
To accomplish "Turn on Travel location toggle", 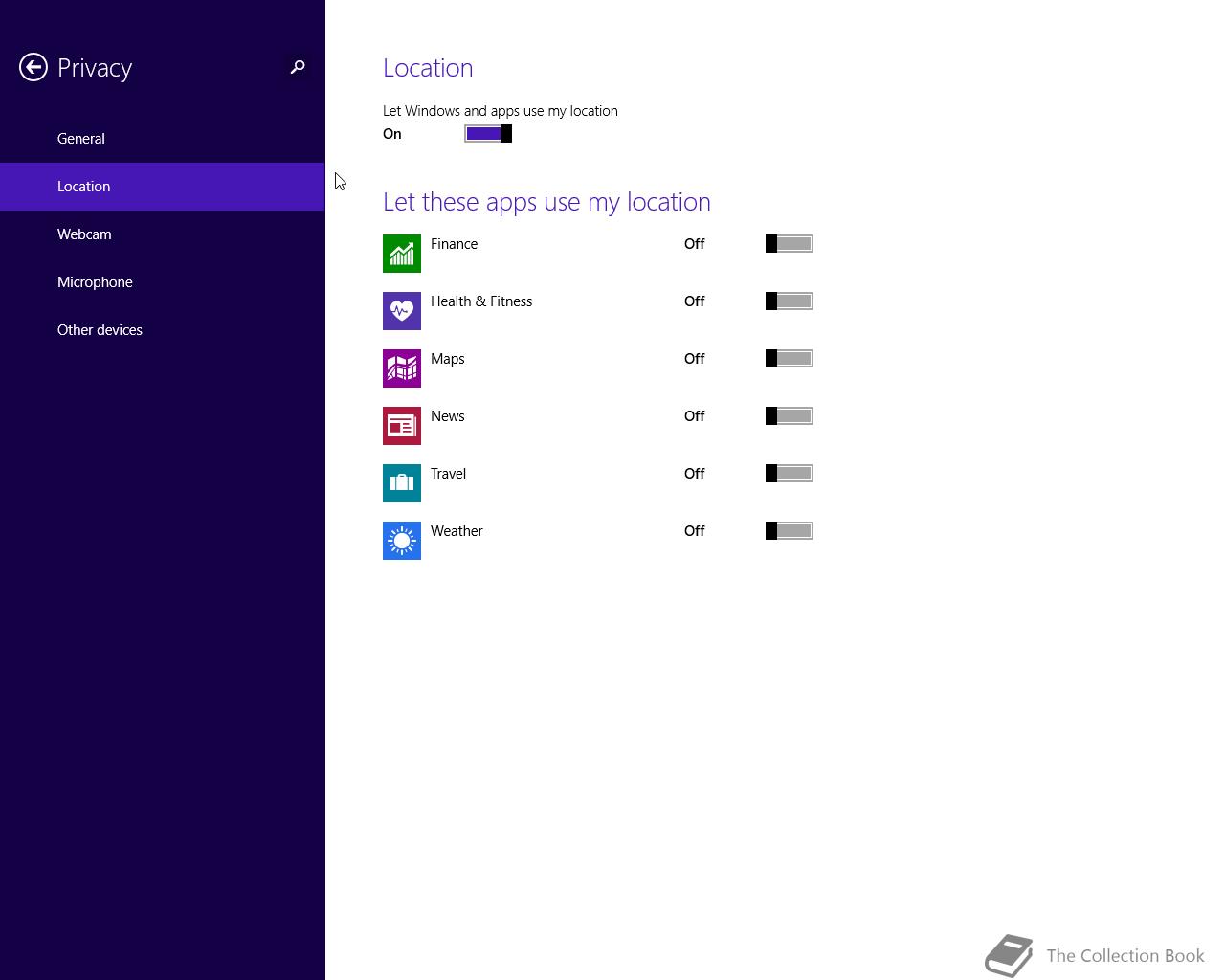I will click(x=790, y=474).
